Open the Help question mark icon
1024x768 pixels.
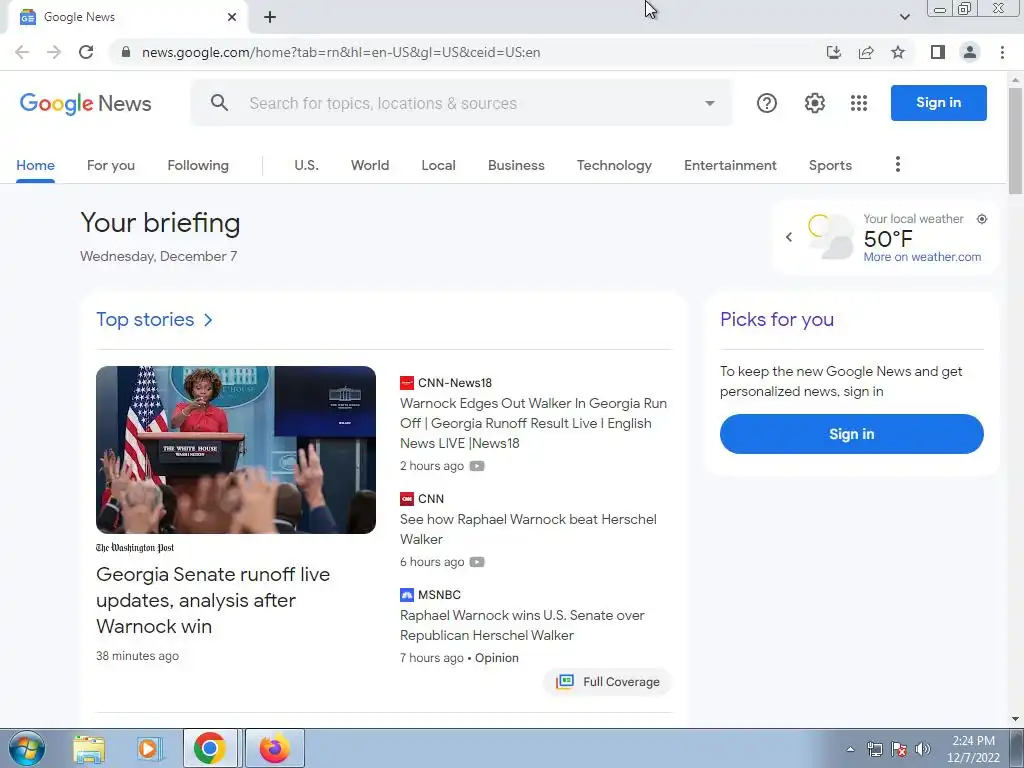[767, 103]
